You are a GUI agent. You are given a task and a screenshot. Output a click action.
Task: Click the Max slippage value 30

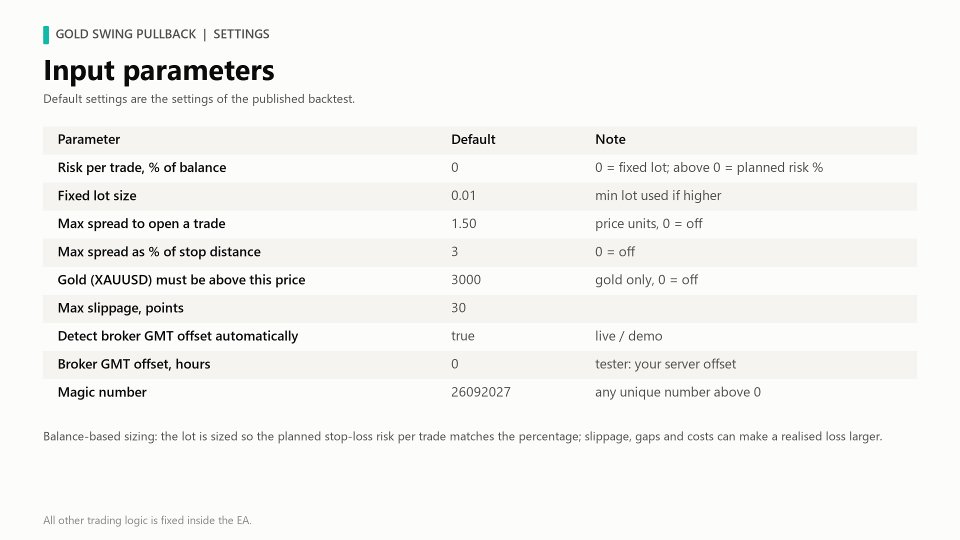pyautogui.click(x=459, y=308)
